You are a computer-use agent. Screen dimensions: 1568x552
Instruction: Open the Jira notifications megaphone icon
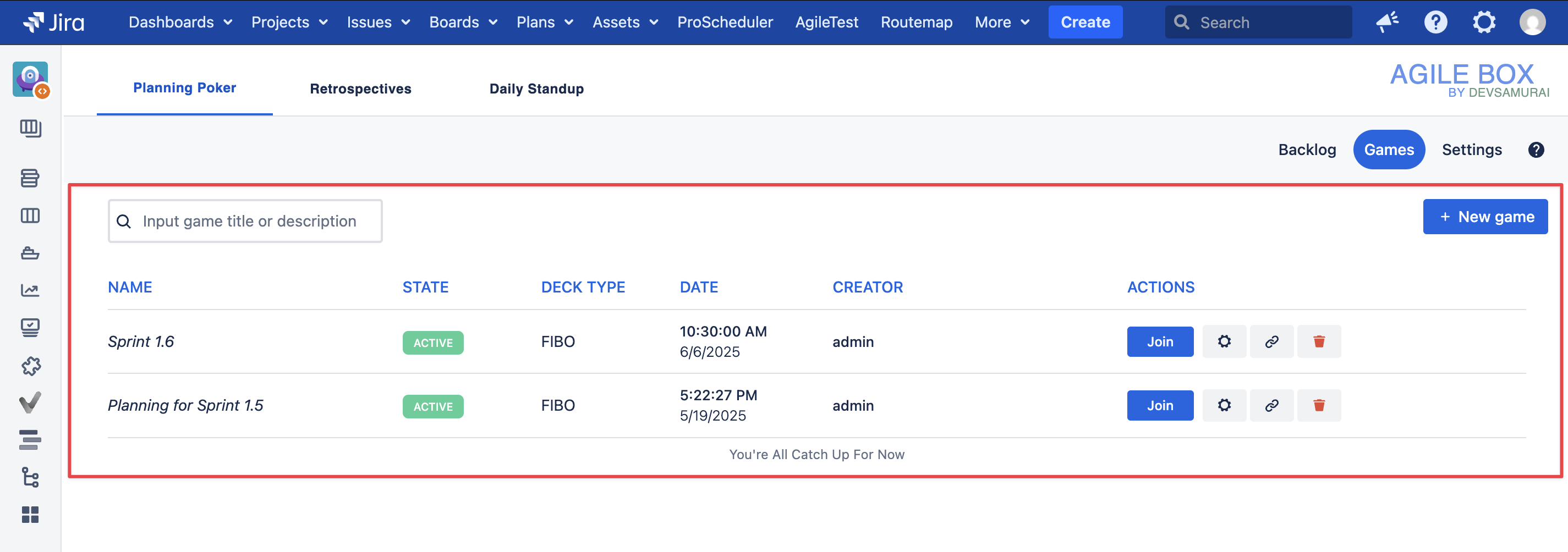(x=1386, y=23)
